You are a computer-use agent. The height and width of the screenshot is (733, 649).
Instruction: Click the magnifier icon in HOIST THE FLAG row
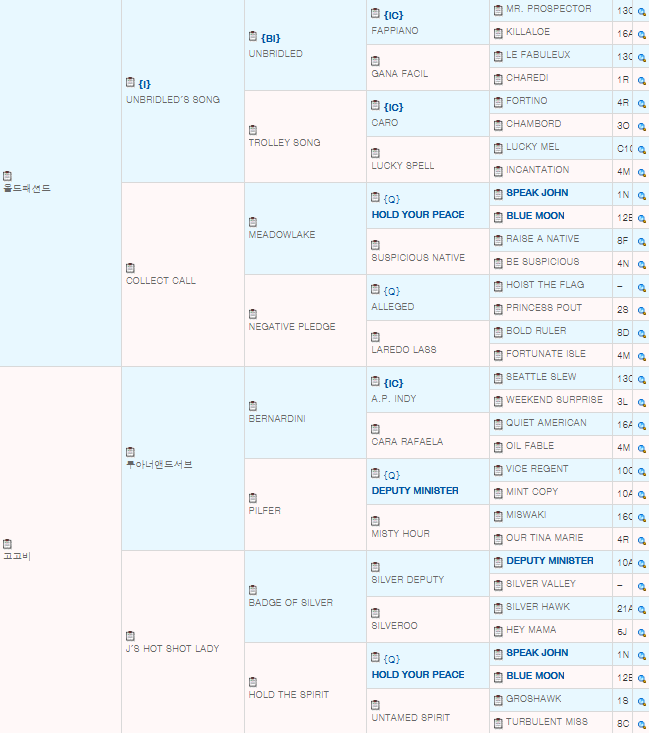[x=641, y=286]
